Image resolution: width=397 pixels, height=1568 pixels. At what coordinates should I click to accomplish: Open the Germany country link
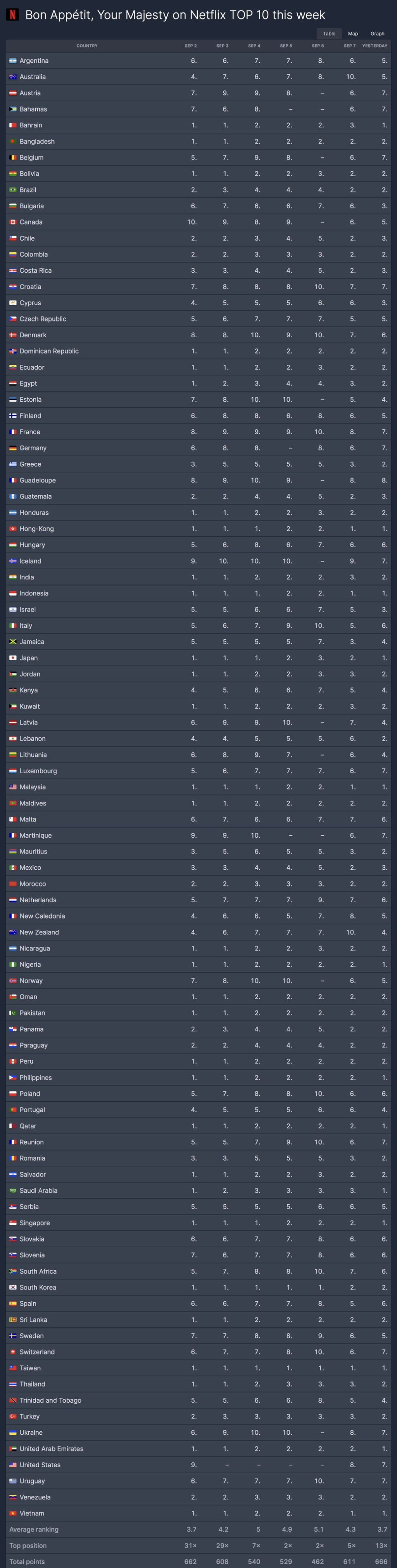click(33, 448)
